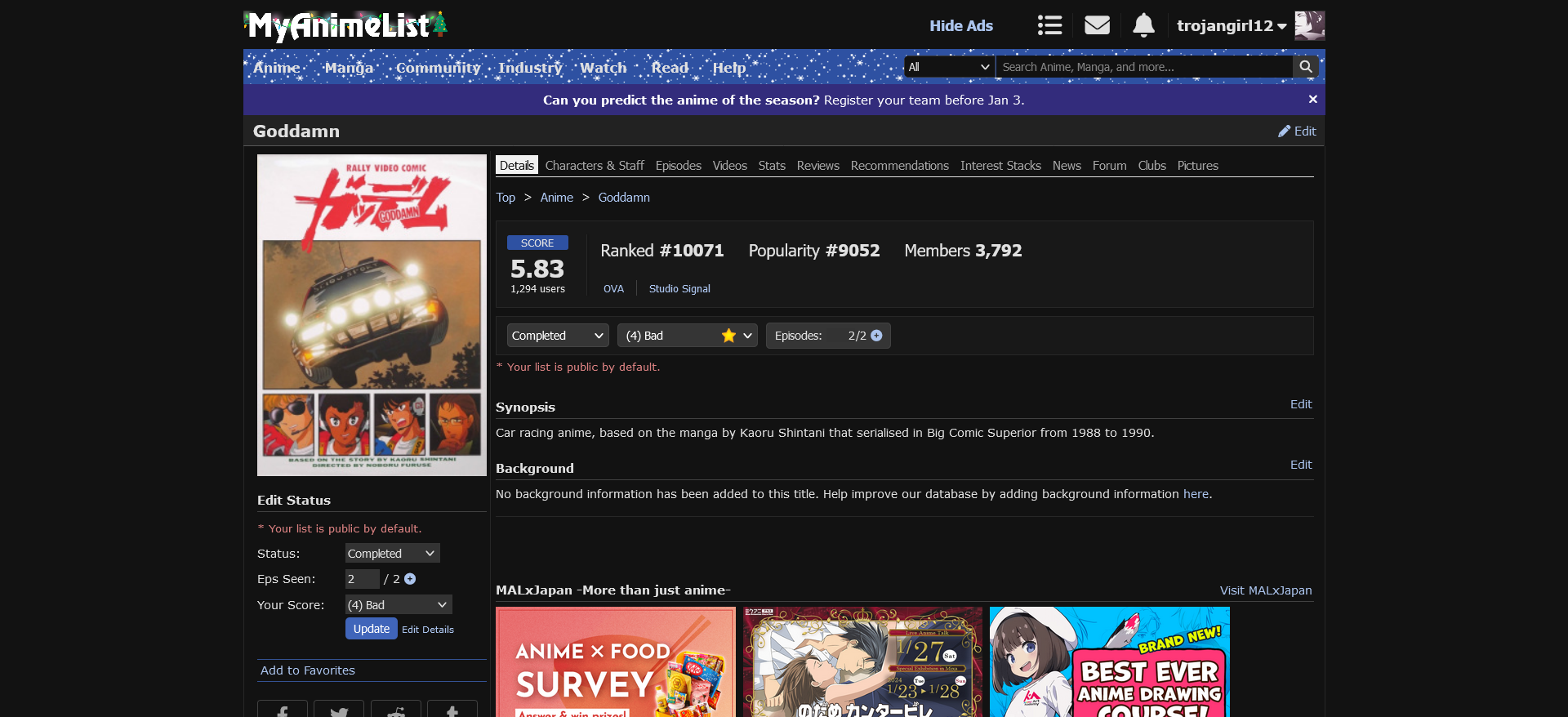Click the Goddamn breadcrumb link
1568x717 pixels.
point(624,198)
